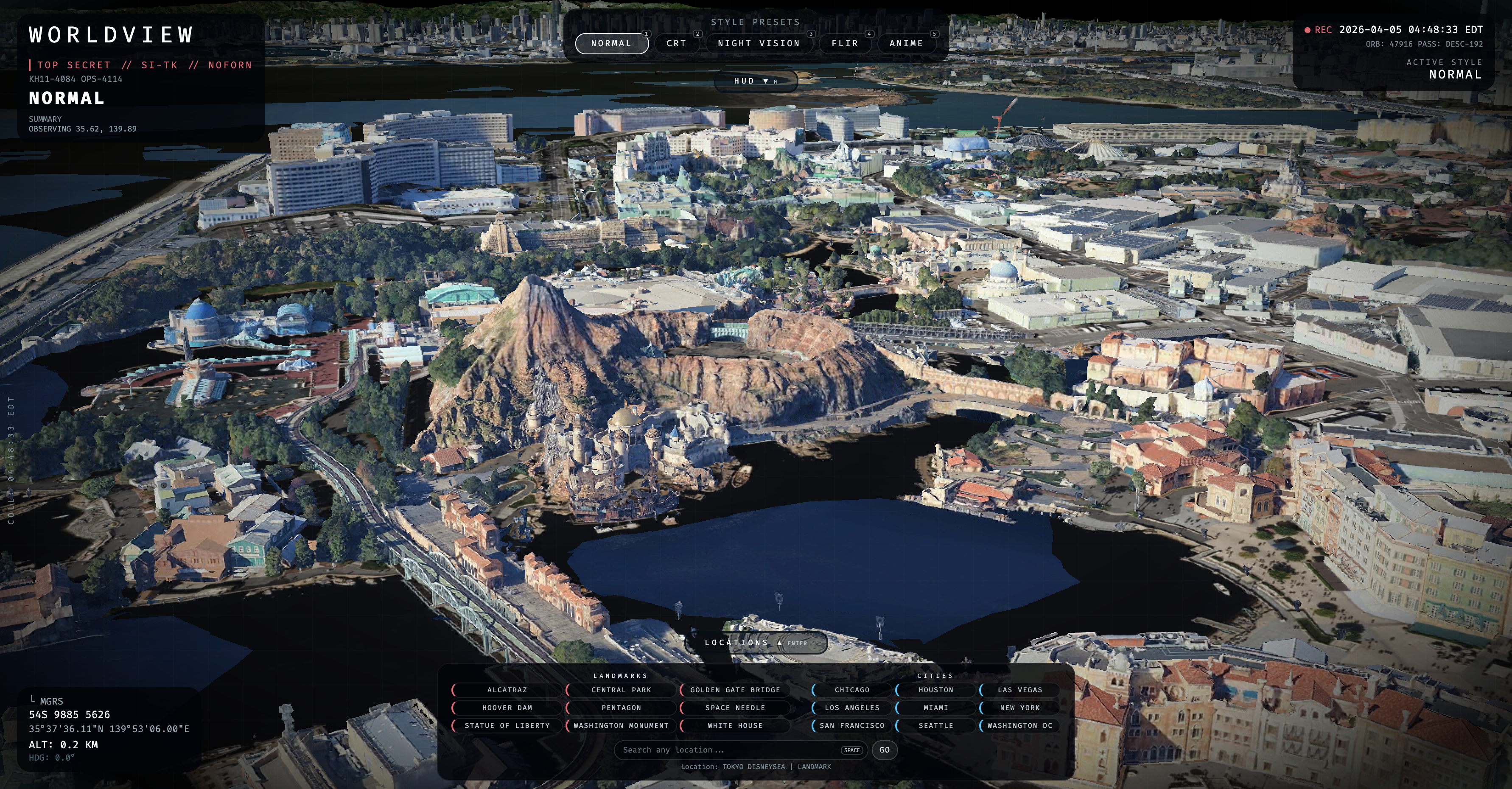Enable Night Vision style preset
This screenshot has height=789, width=1512.
pyautogui.click(x=759, y=43)
